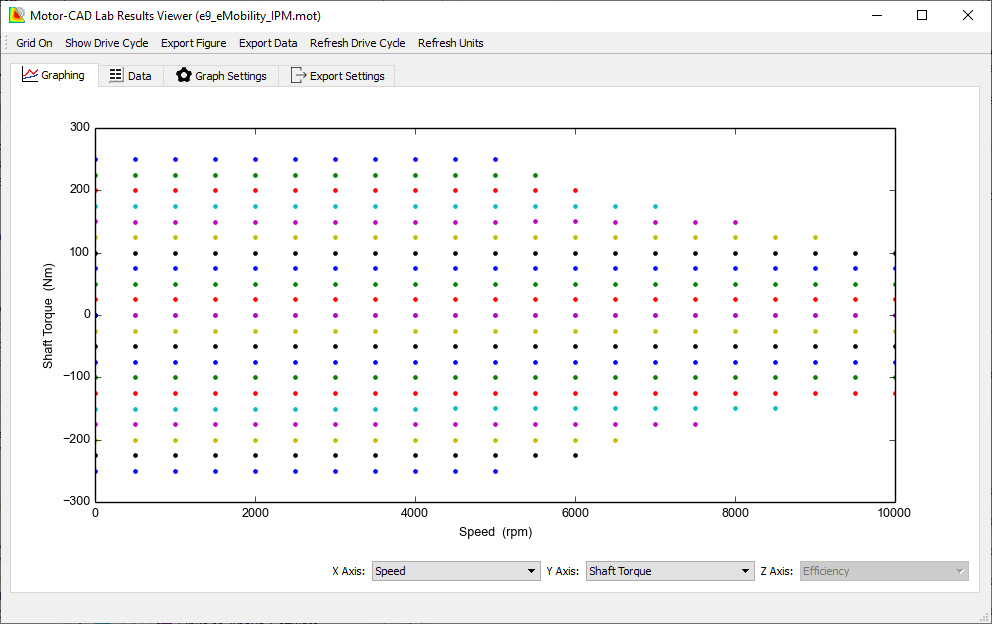Minimize the Lab Results Viewer window

[877, 15]
